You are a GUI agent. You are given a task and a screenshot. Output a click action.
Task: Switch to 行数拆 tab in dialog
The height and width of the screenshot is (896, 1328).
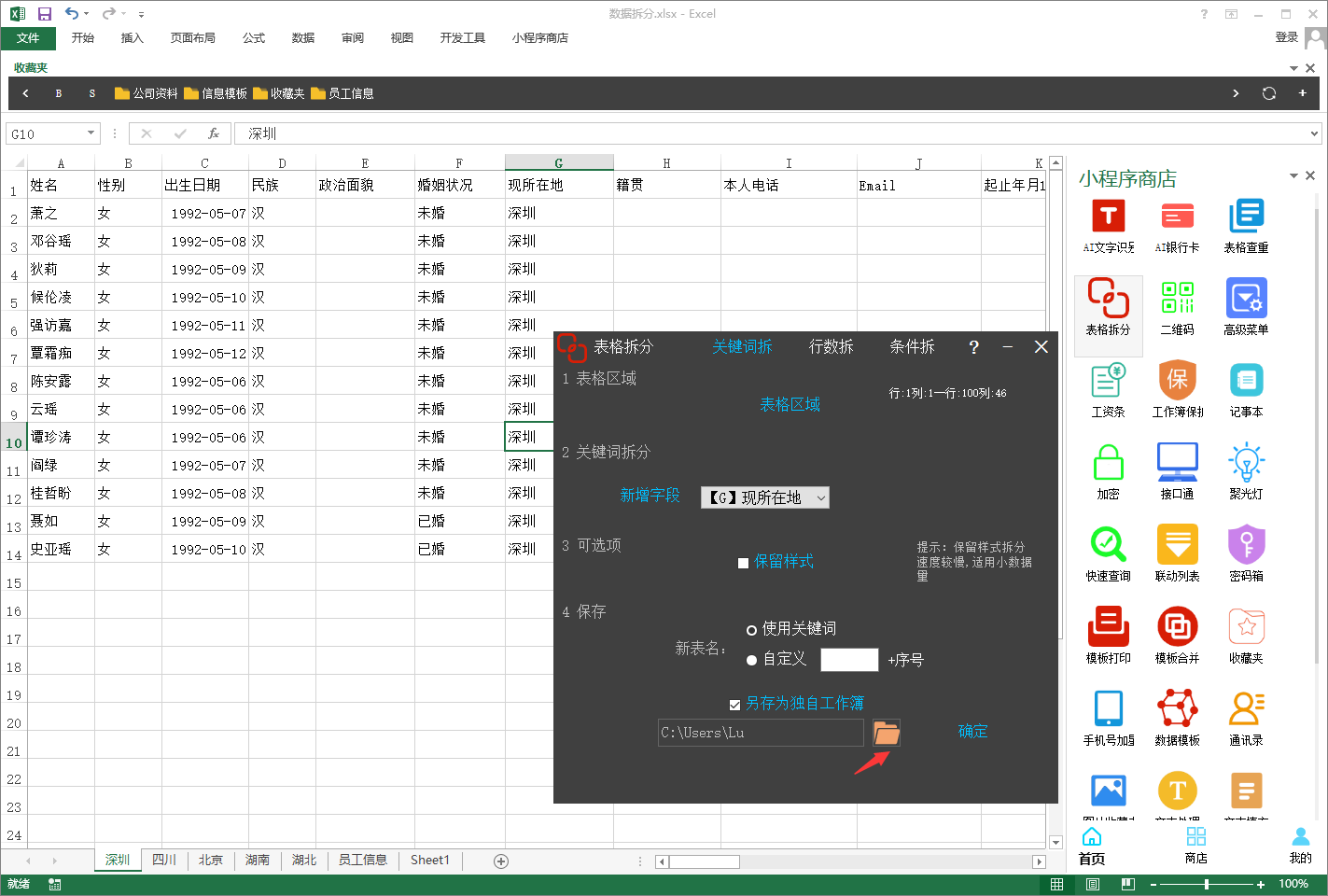831,347
